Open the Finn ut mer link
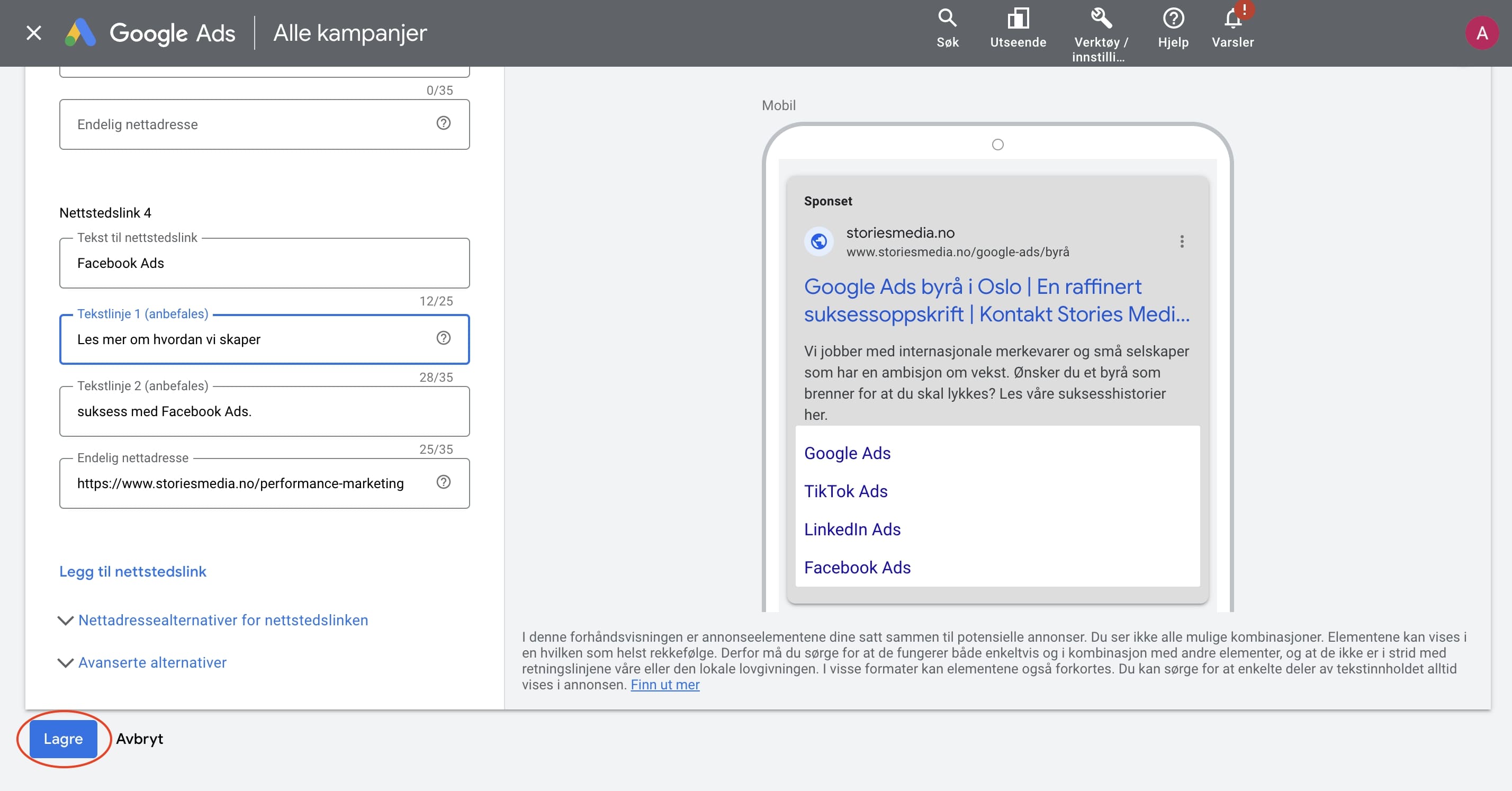The width and height of the screenshot is (1512, 791). (664, 685)
